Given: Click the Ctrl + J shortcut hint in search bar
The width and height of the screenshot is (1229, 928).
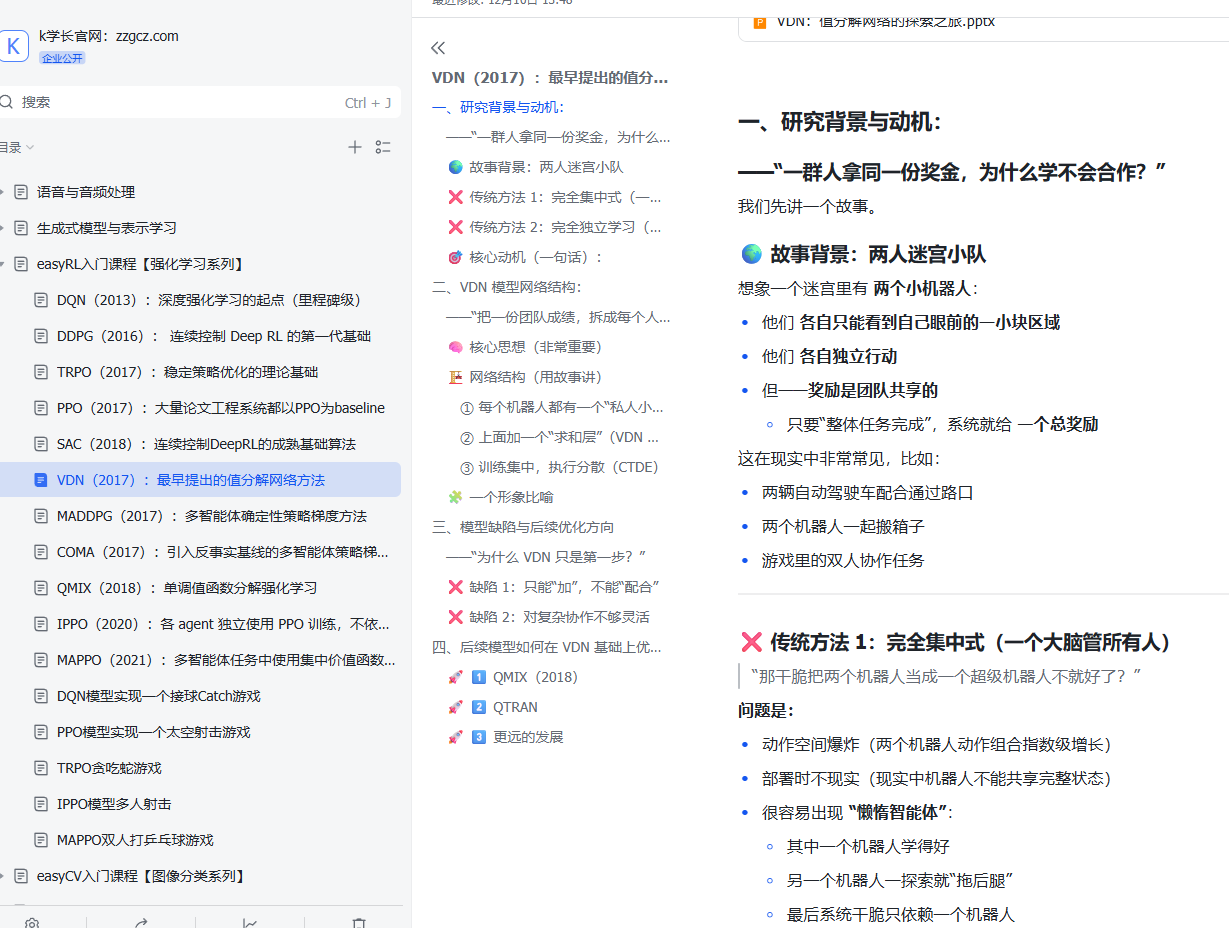Looking at the screenshot, I should tap(366, 102).
